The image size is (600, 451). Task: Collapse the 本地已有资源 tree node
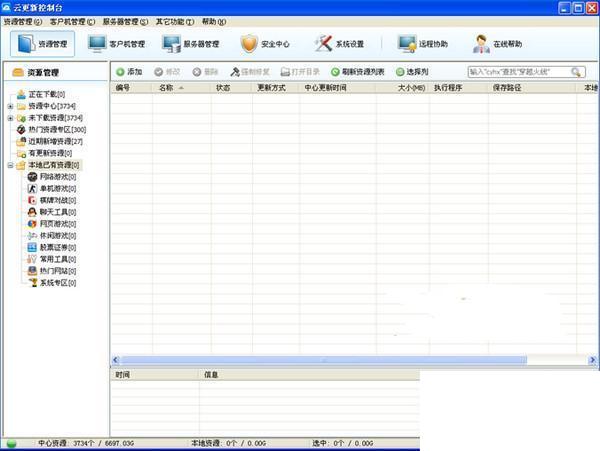tap(11, 165)
